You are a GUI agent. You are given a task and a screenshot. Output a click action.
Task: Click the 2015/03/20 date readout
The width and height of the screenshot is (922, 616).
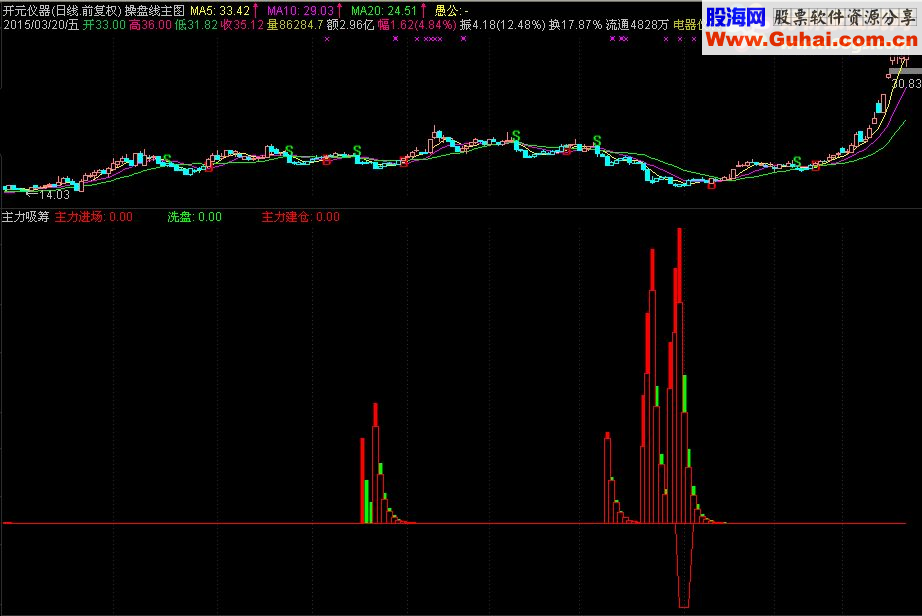(x=41, y=25)
